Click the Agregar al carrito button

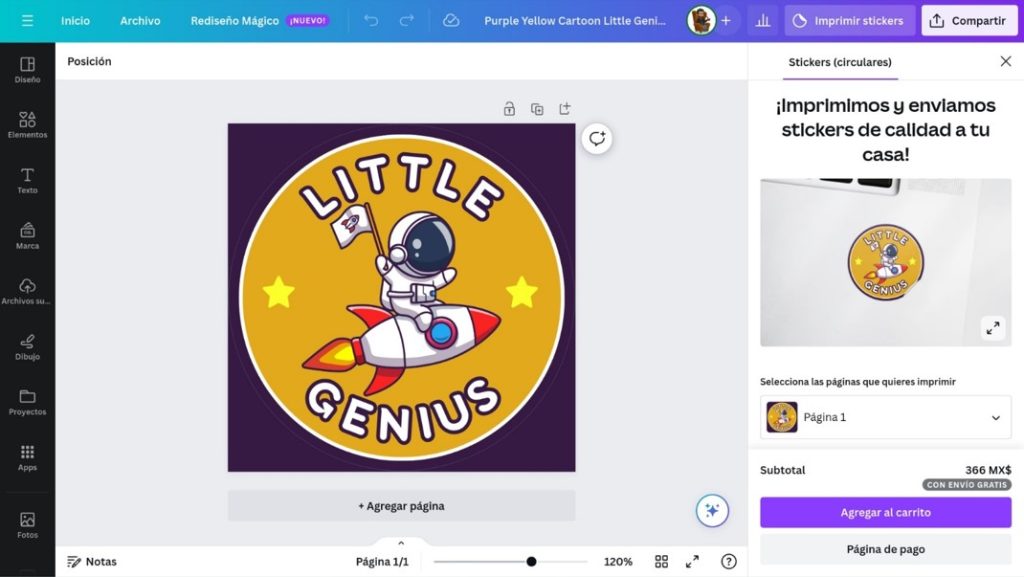click(x=884, y=512)
